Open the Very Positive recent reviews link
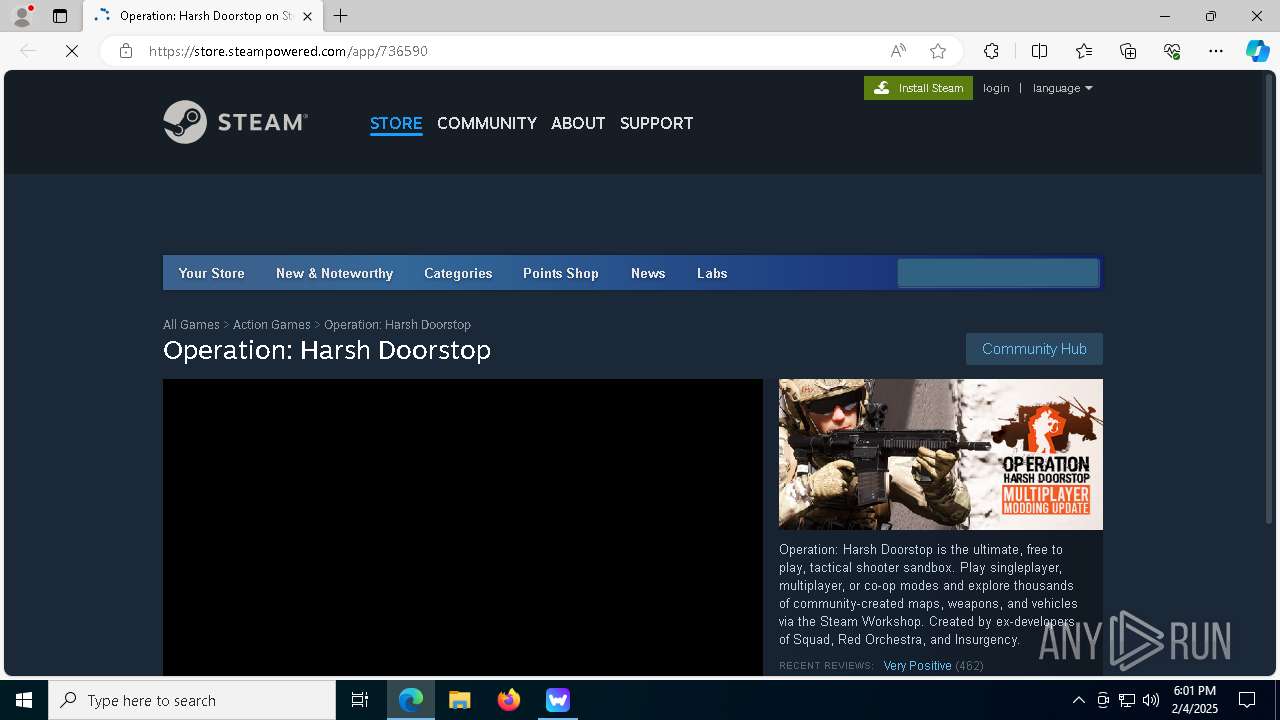This screenshot has height=720, width=1280. pyautogui.click(x=917, y=665)
